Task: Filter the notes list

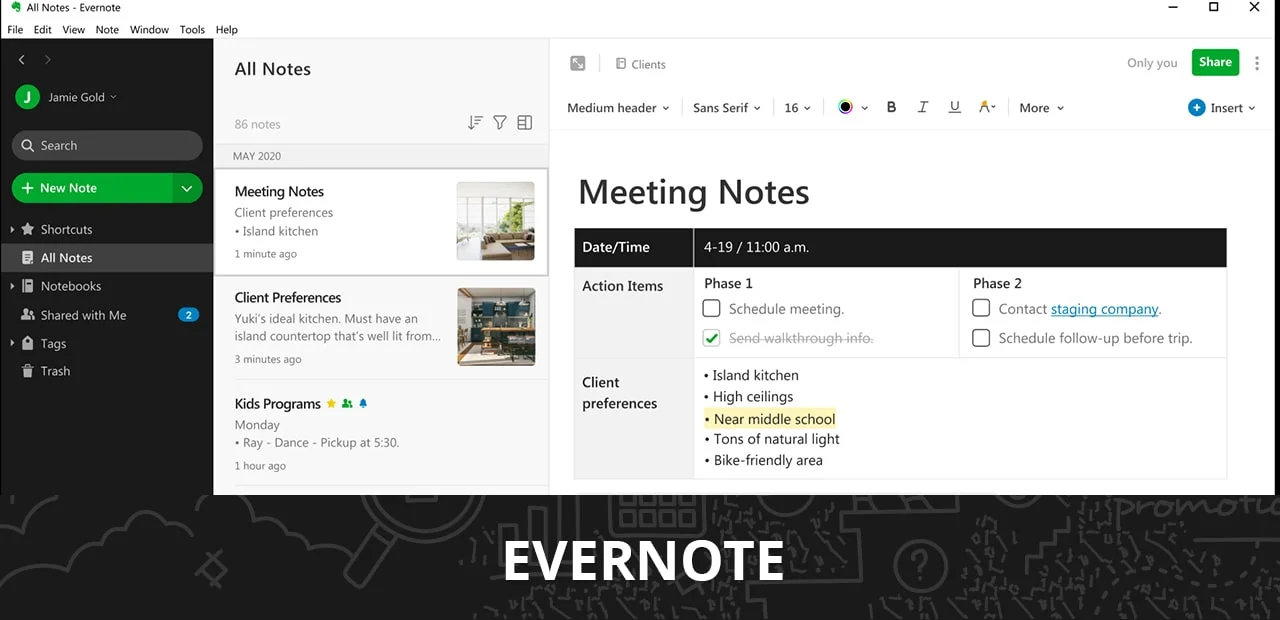Action: tap(500, 122)
